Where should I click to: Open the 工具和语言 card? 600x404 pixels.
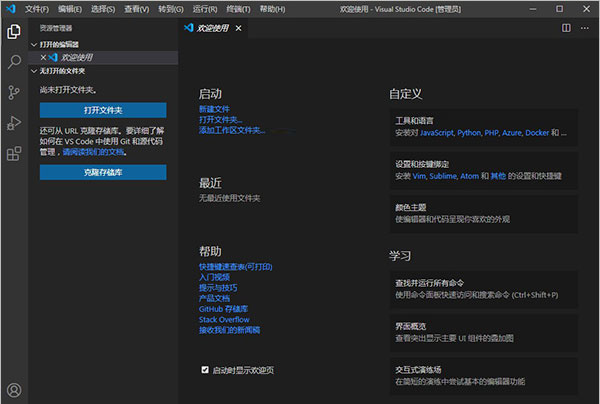pos(484,127)
